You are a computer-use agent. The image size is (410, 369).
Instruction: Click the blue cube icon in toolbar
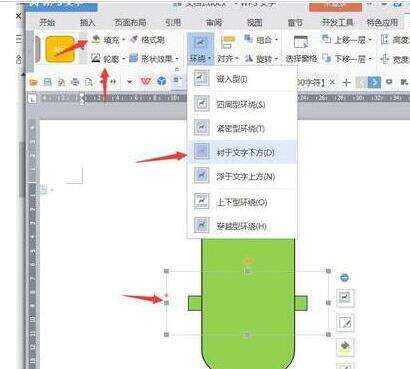pyautogui.click(x=162, y=81)
